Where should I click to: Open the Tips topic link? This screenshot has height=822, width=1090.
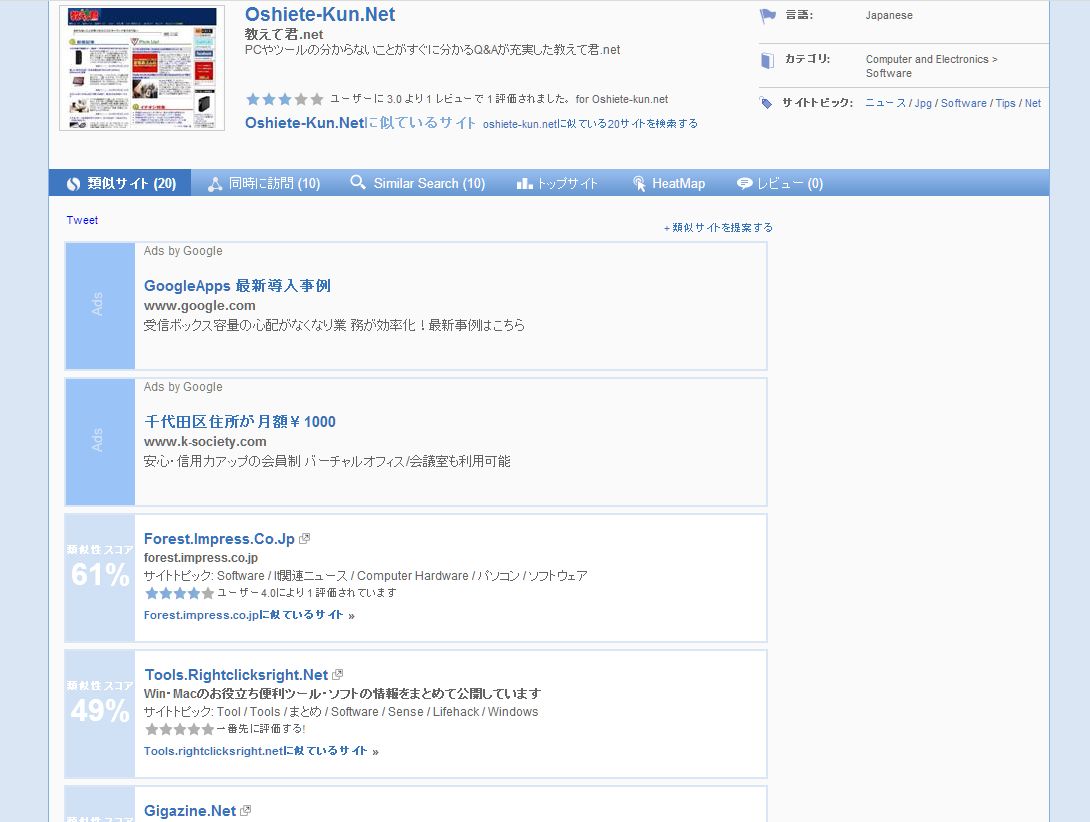[x=1005, y=103]
